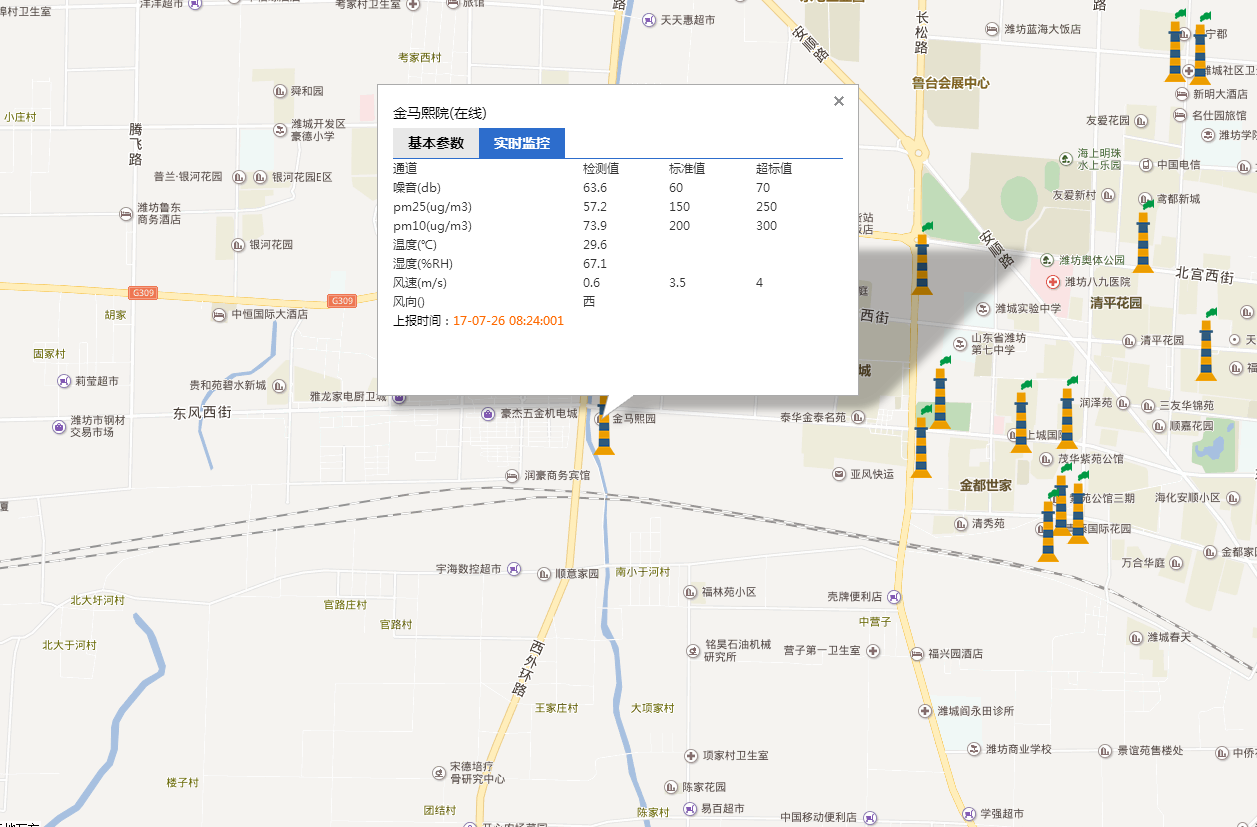Screen dimensions: 1257x827
Task: Click the 鲁台会展中心 map label
Action: [x=950, y=83]
